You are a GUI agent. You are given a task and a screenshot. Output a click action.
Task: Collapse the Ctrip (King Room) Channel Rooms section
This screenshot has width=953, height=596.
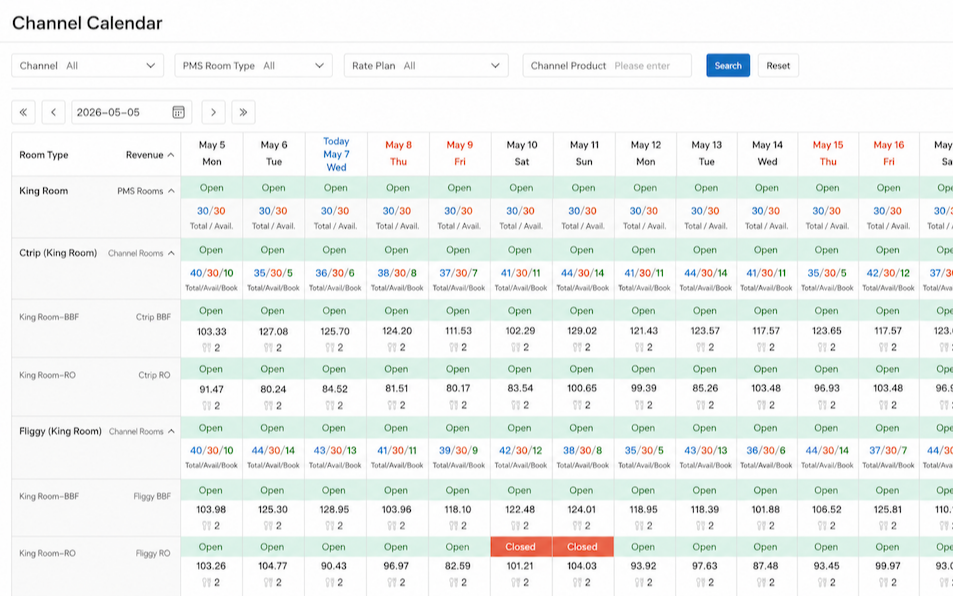tap(171, 253)
